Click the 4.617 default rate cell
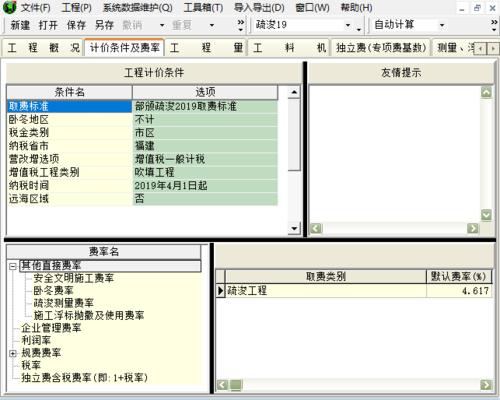This screenshot has height=400, width=500. (459, 291)
